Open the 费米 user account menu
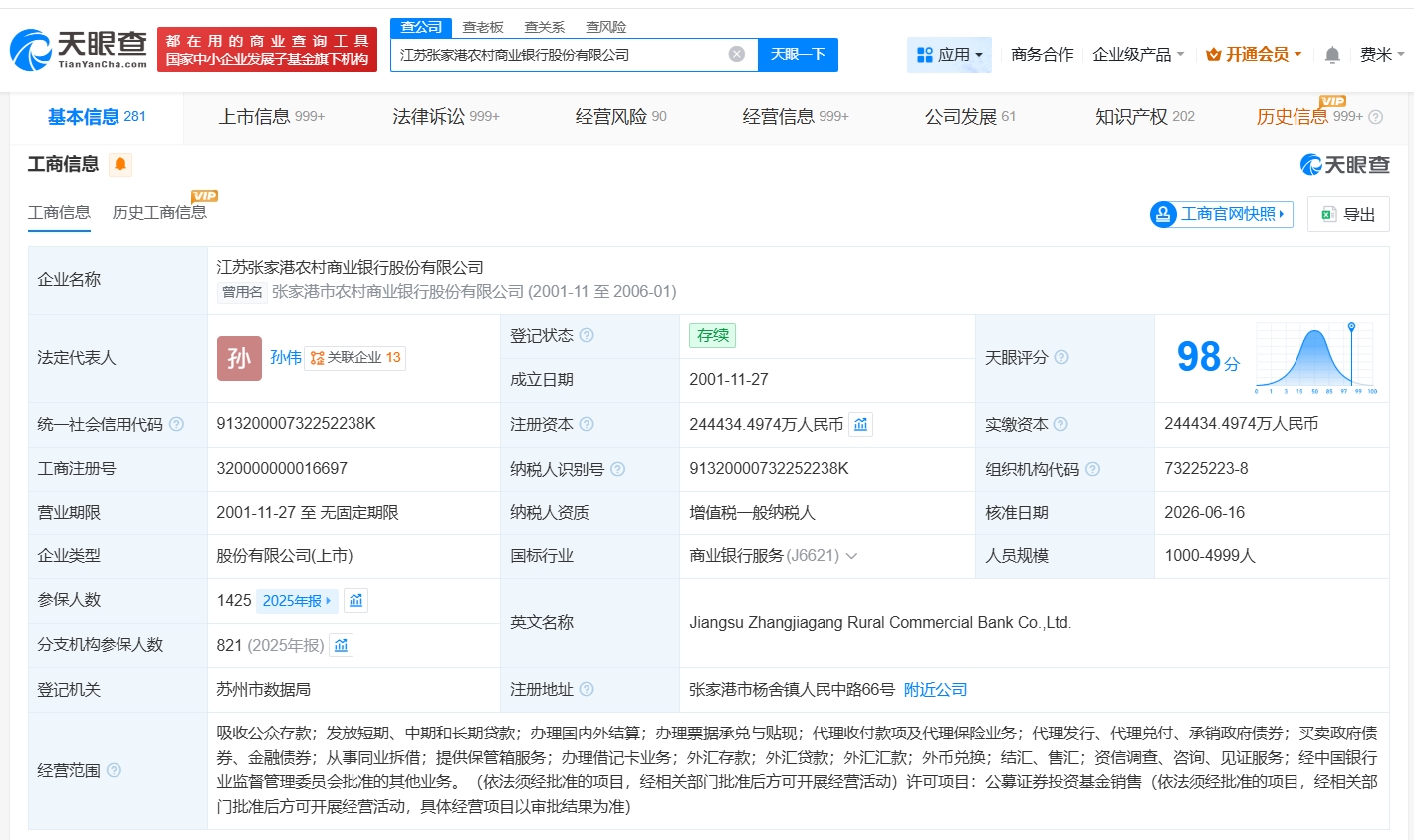The width and height of the screenshot is (1414, 840). (1382, 55)
